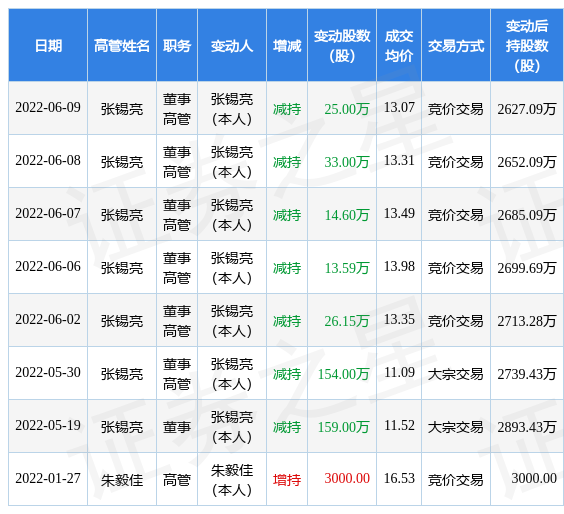
Task: Click the 变动人 column header
Action: (232, 46)
